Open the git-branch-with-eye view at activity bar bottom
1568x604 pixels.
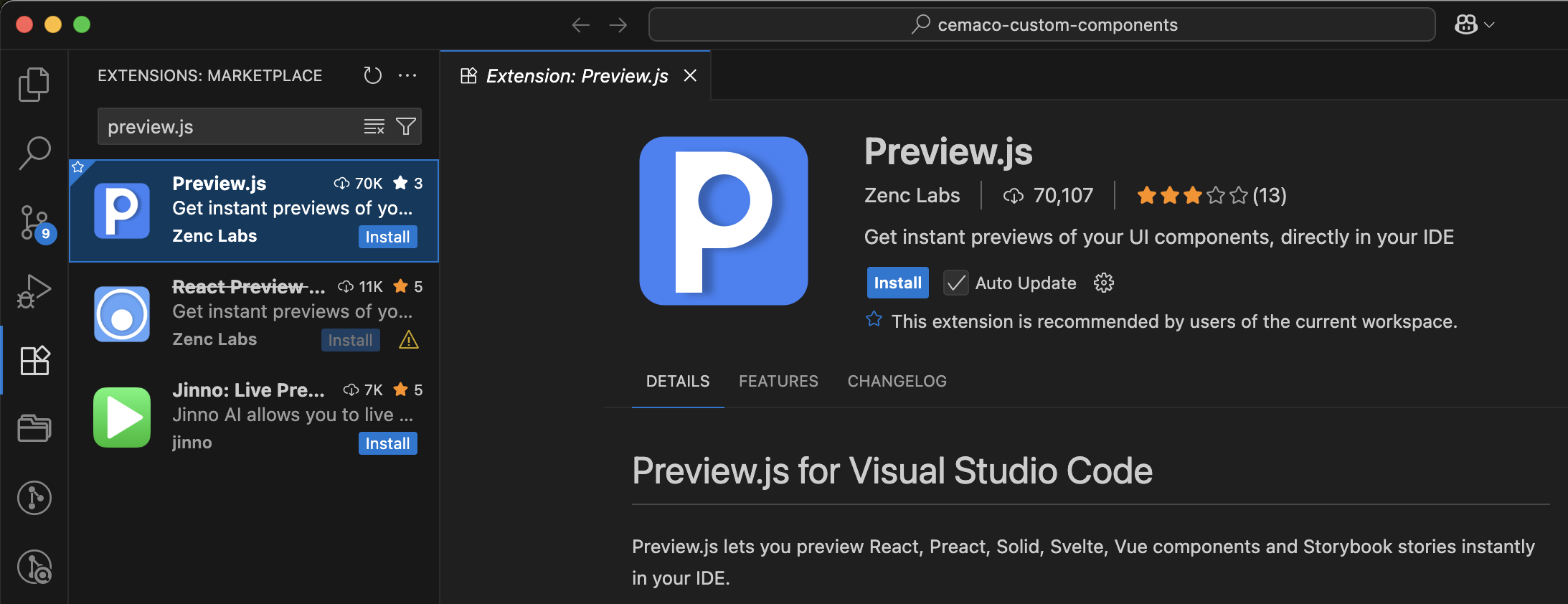click(34, 567)
